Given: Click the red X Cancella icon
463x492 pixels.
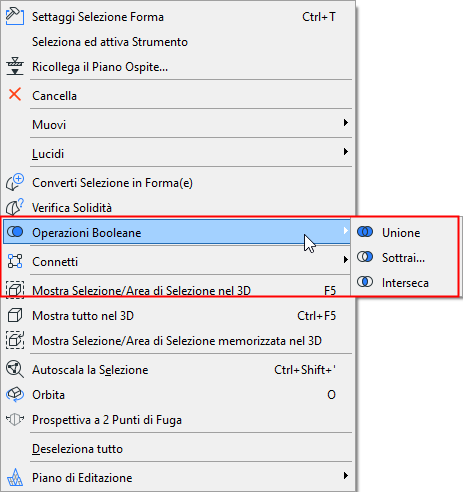Looking at the screenshot, I should coord(15,95).
